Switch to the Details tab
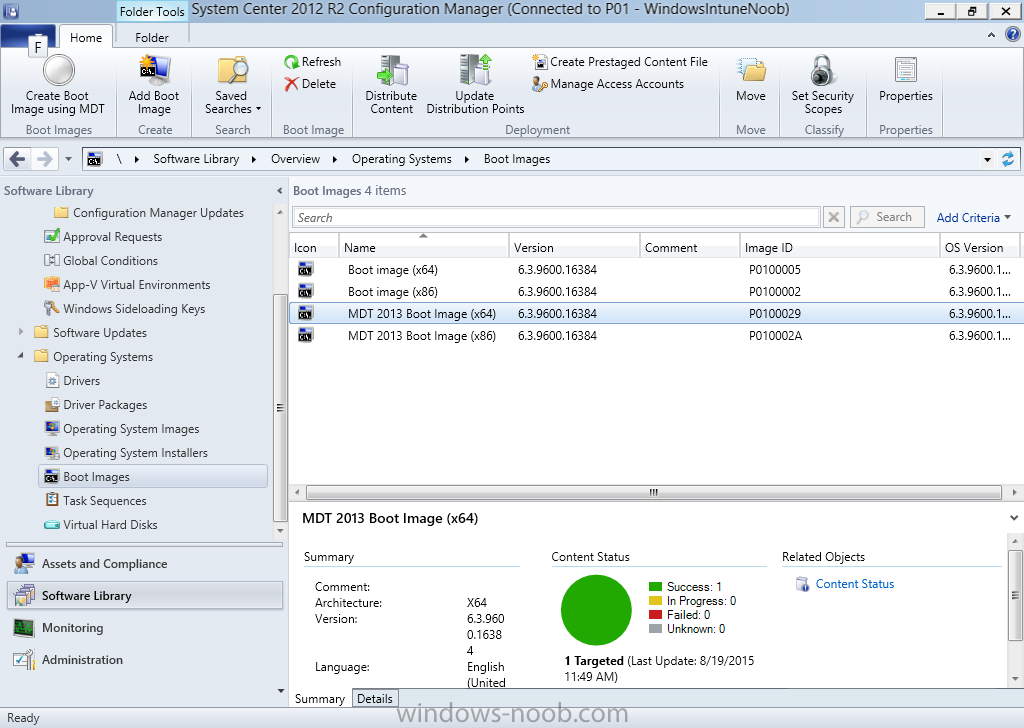Image resolution: width=1024 pixels, height=728 pixels. (375, 699)
